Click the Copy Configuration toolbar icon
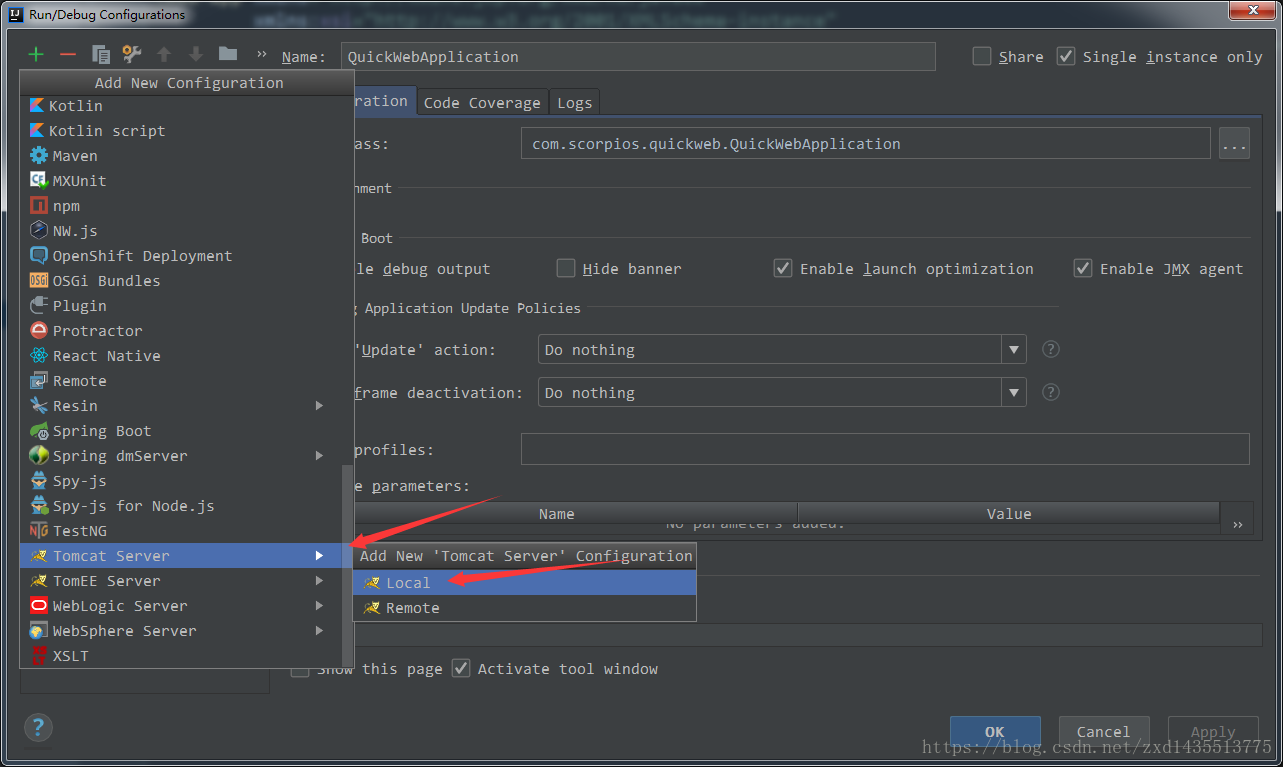The image size is (1283, 767). point(100,55)
